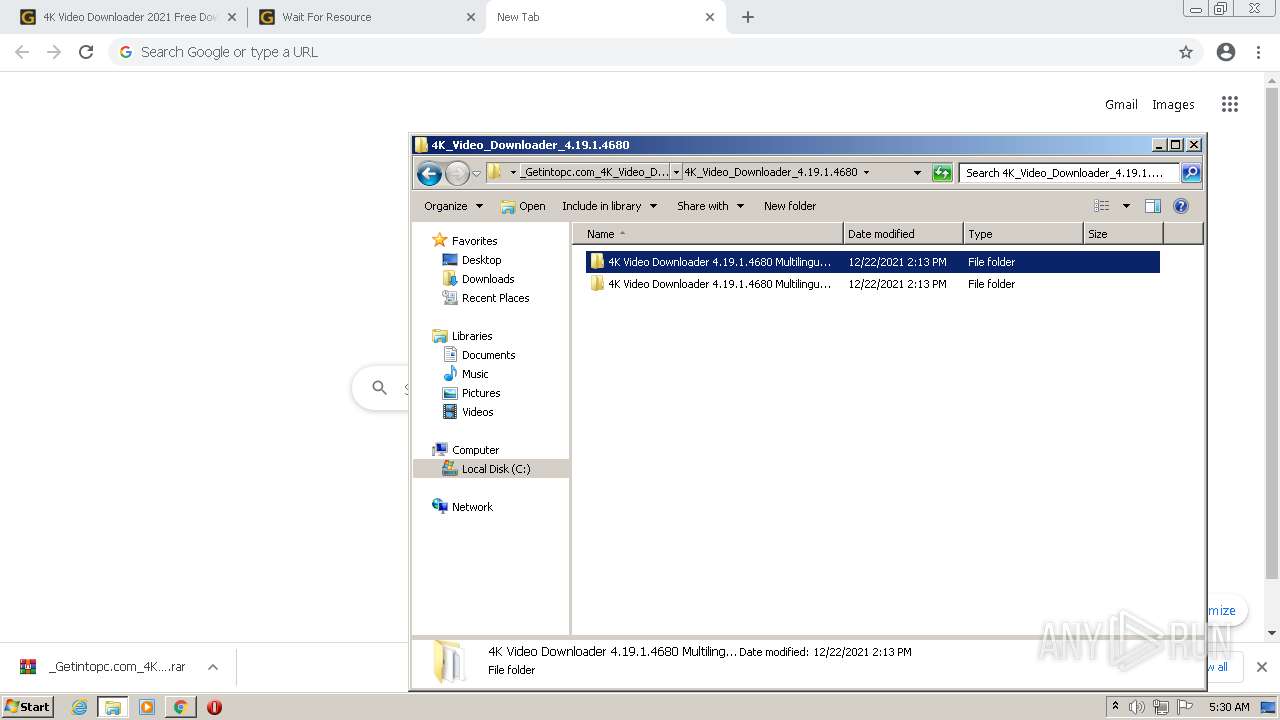The width and height of the screenshot is (1280, 720).
Task: Select the highlighted 4K Video Downloader folder row
Action: click(x=872, y=262)
